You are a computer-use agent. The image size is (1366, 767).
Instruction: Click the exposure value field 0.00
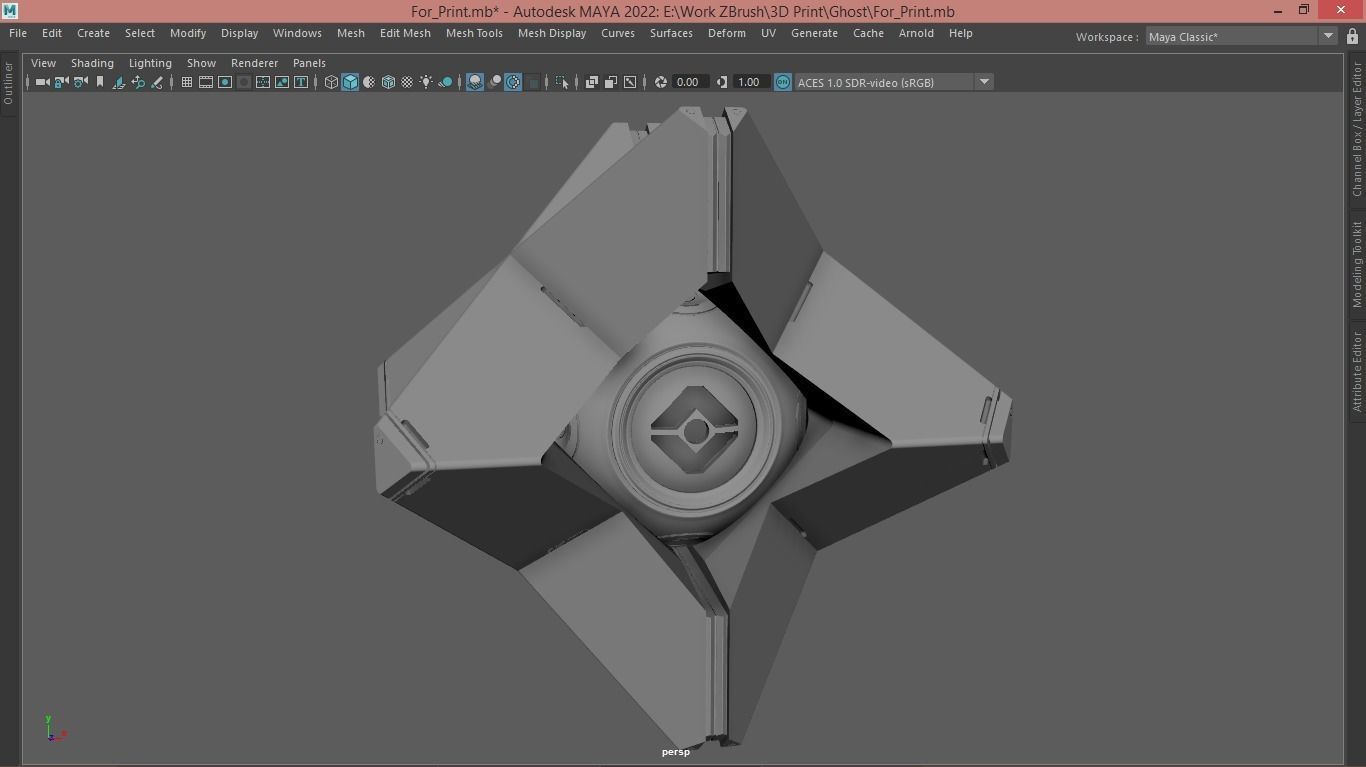pyautogui.click(x=689, y=82)
